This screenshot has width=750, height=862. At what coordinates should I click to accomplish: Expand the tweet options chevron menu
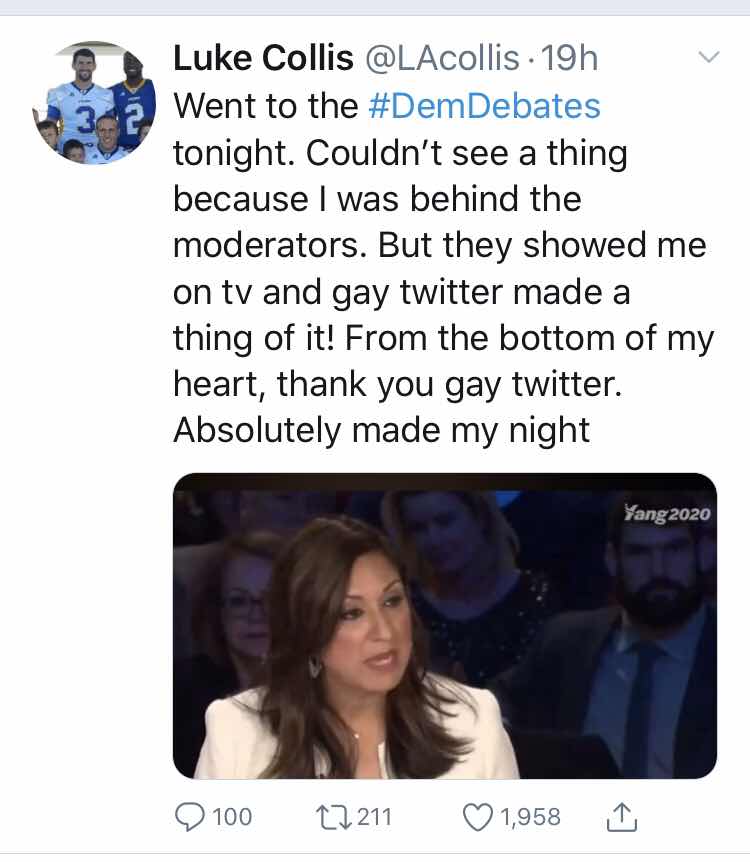pyautogui.click(x=709, y=57)
